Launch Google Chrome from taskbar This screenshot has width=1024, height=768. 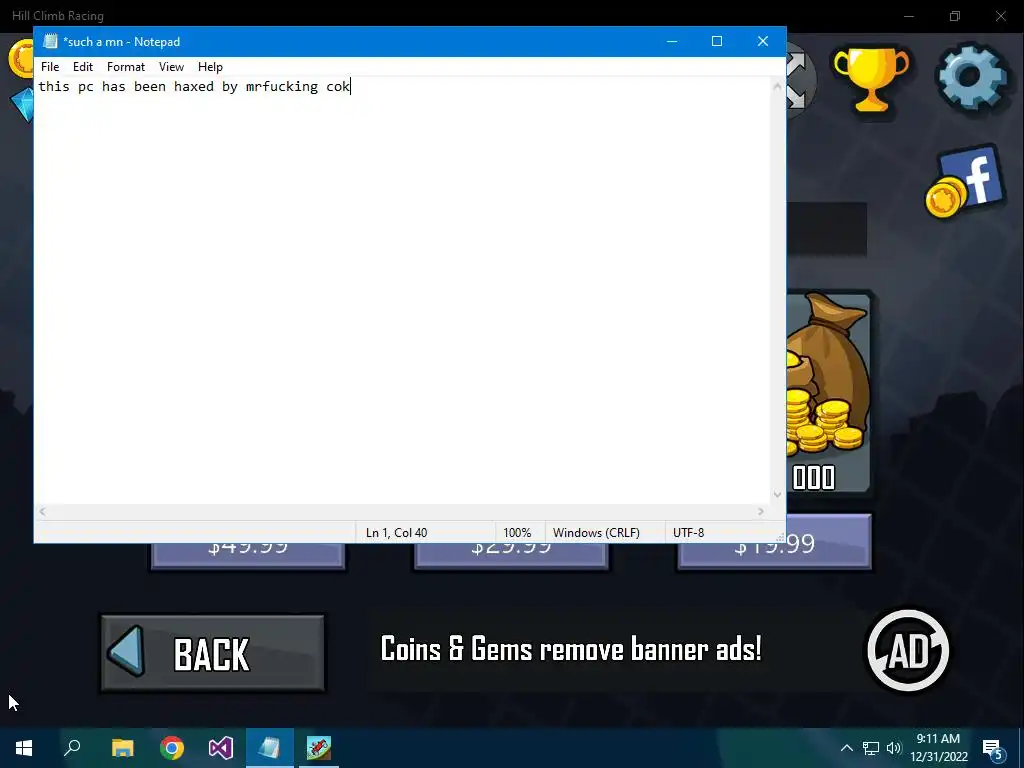point(172,748)
